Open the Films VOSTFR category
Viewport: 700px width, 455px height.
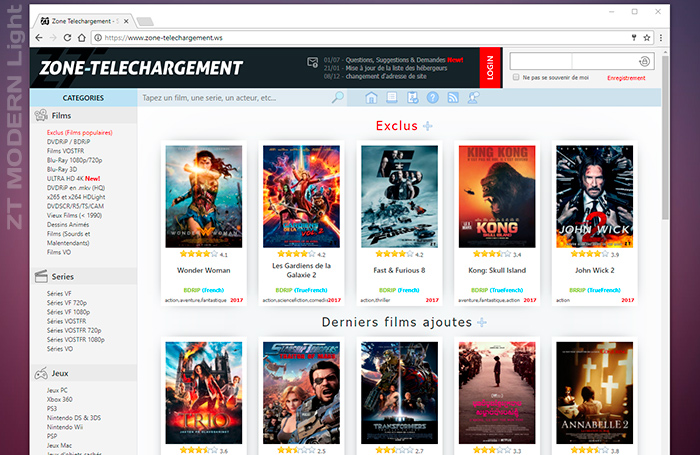click(x=65, y=151)
